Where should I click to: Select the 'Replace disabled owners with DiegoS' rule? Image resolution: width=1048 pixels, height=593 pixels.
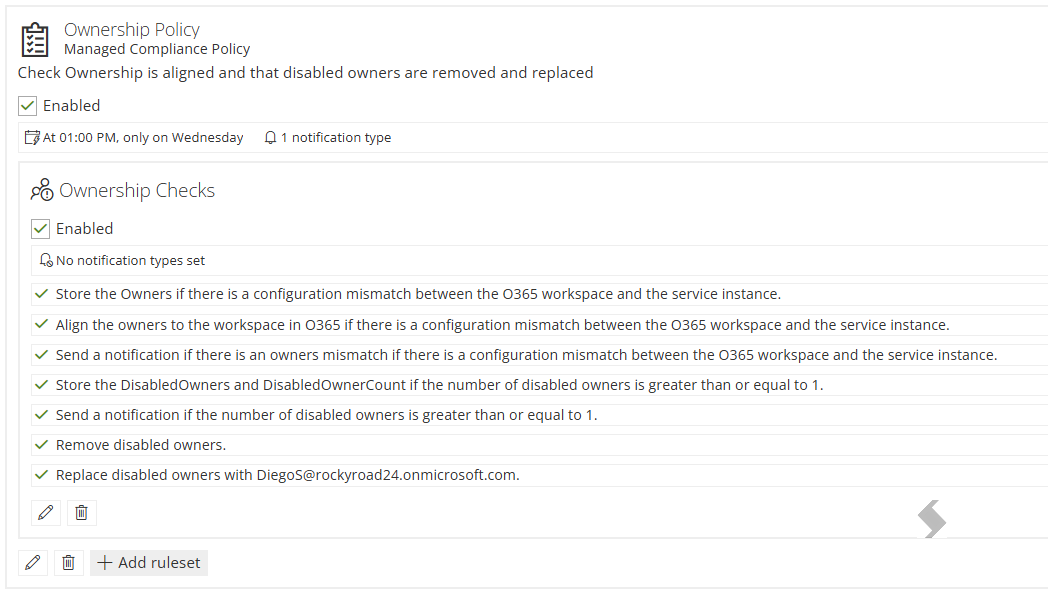[x=539, y=475]
